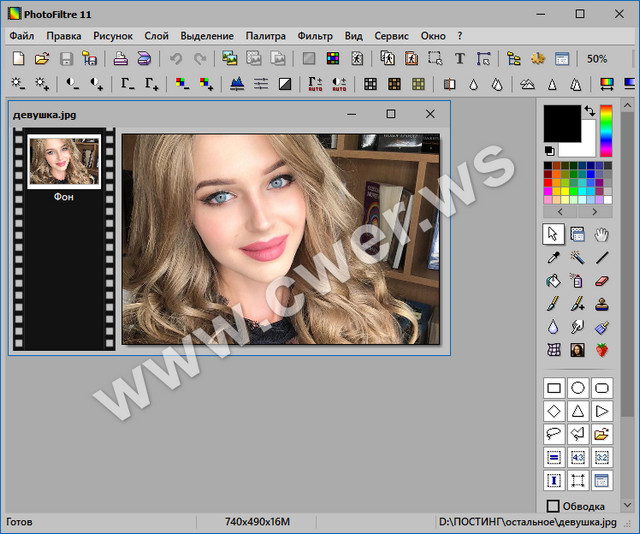Pick the Eraser tool
640x534 pixels.
601,281
